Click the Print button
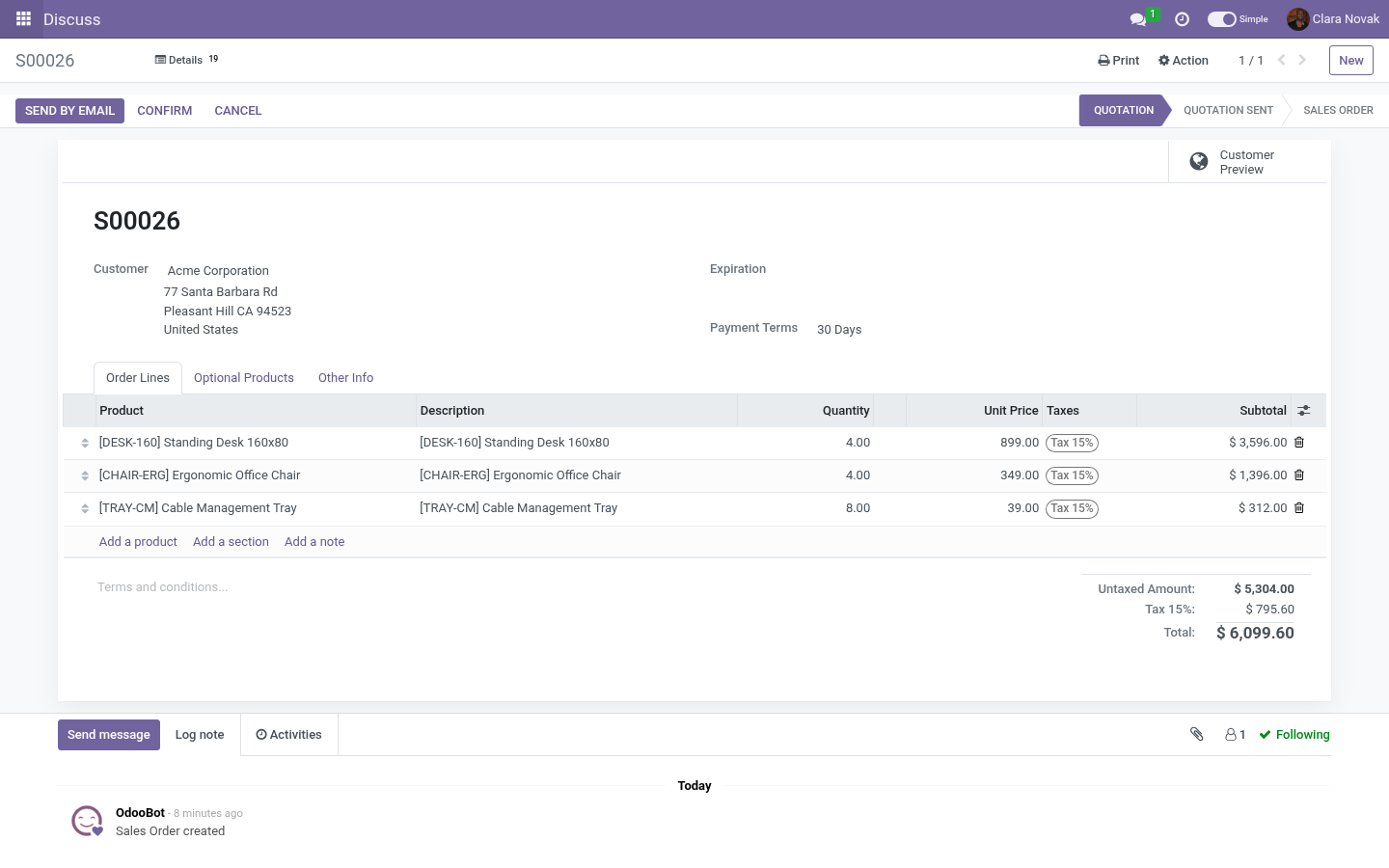The width and height of the screenshot is (1389, 868). click(1119, 60)
